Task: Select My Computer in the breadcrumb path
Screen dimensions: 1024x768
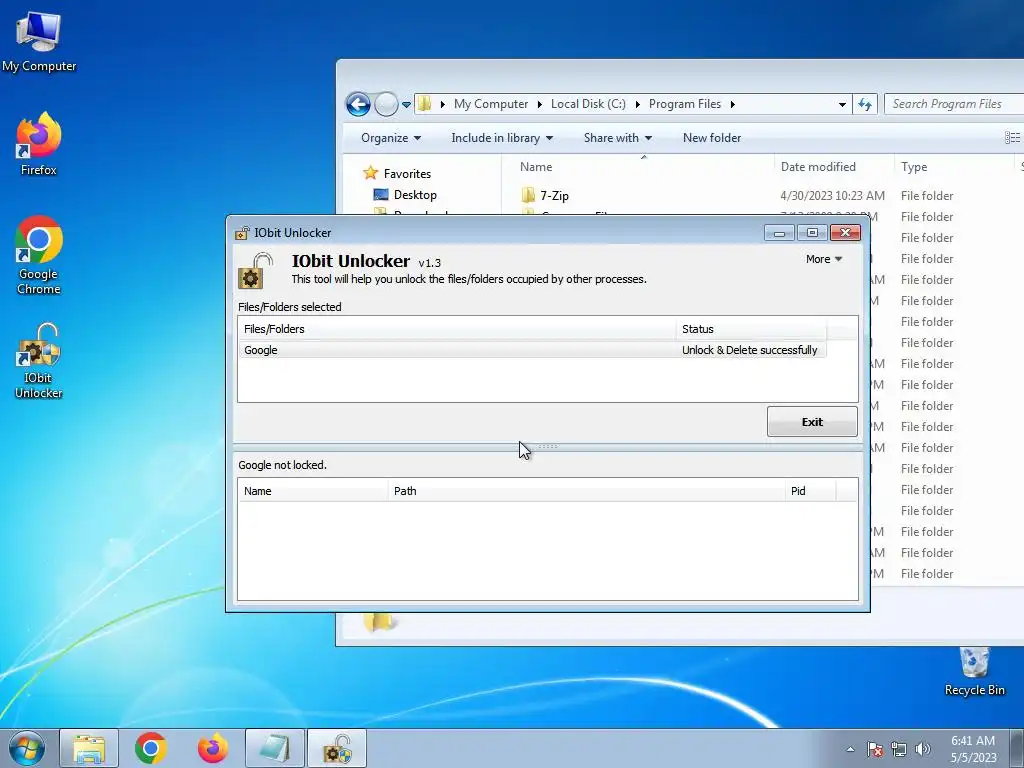Action: [491, 104]
